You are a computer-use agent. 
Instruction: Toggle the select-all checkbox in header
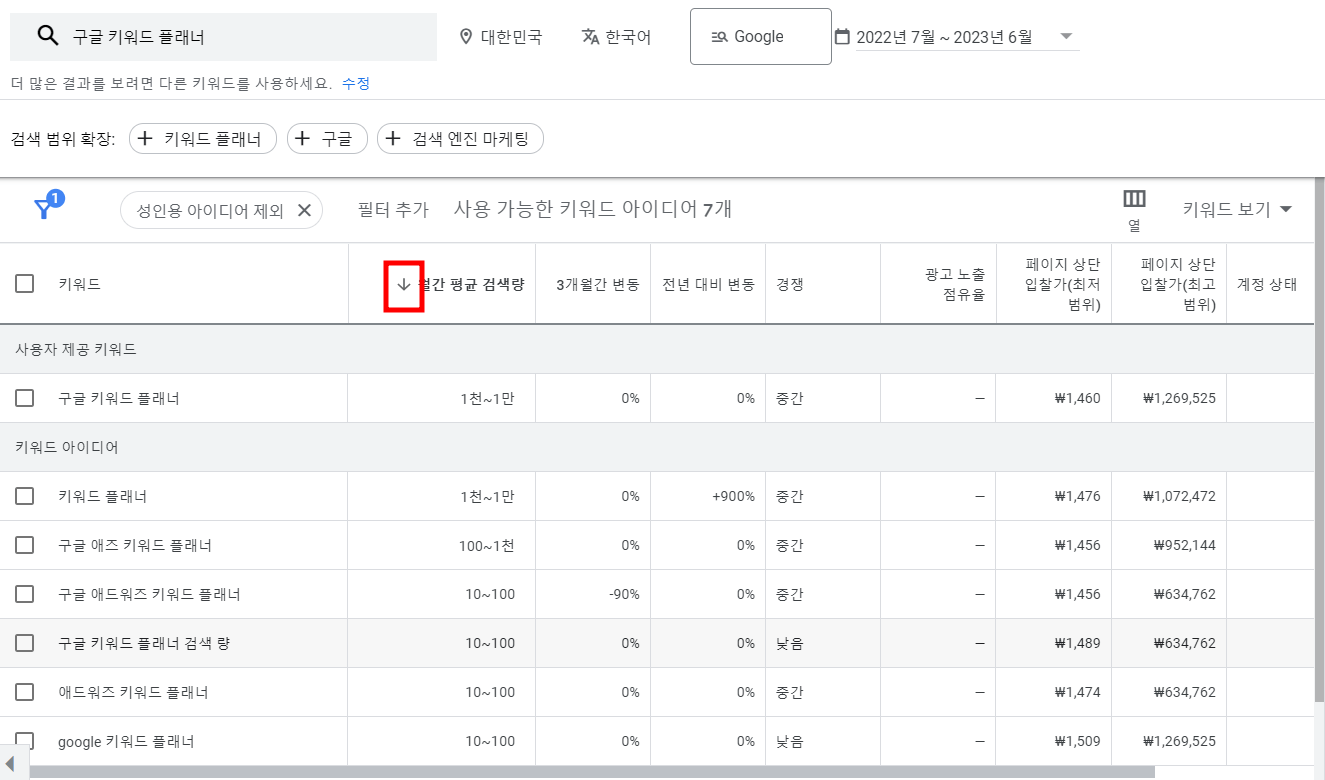(24, 284)
